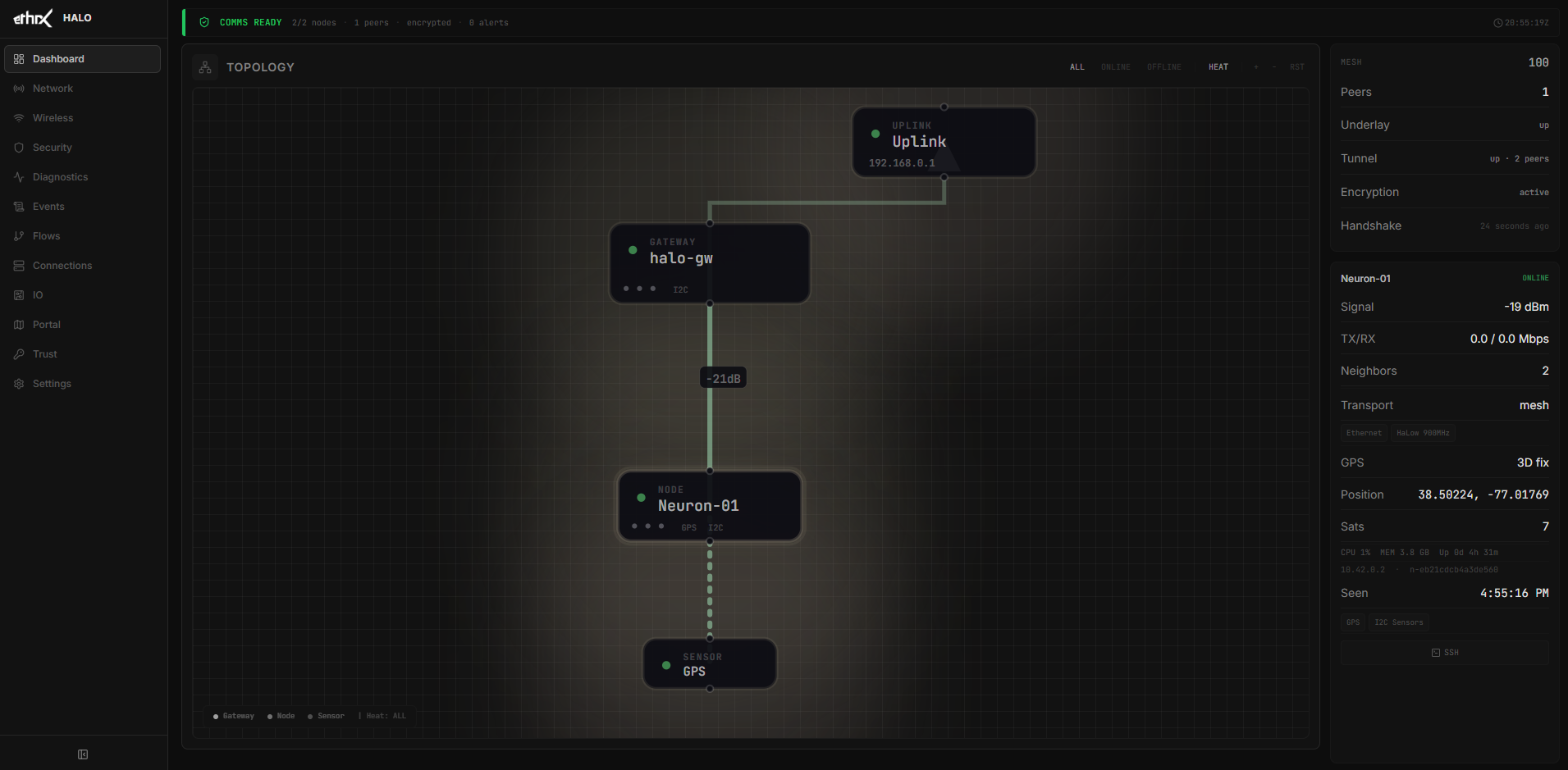Select the Uplink node card
This screenshot has height=770, width=1568.
tap(944, 142)
